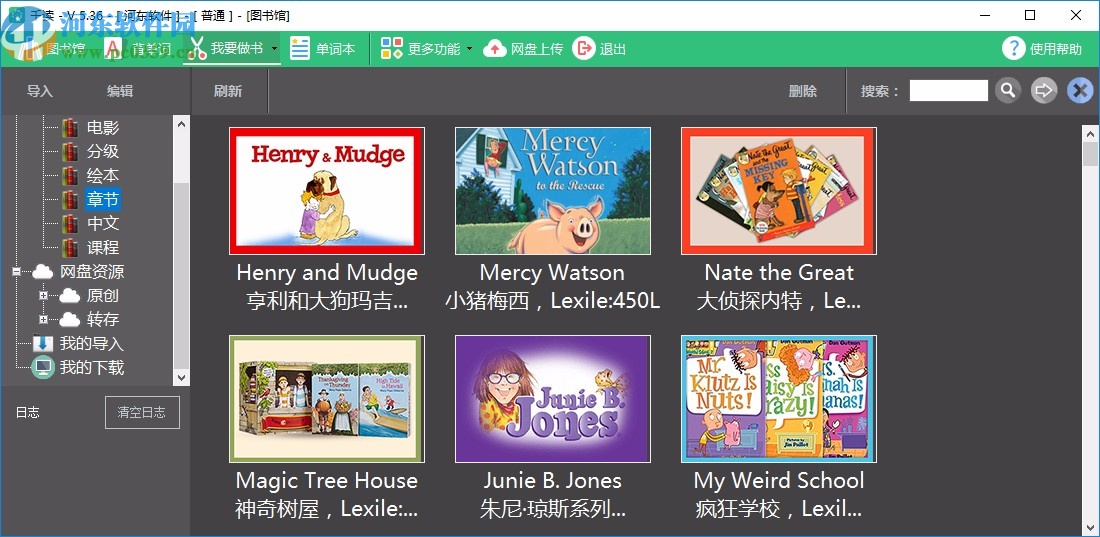Image resolution: width=1100 pixels, height=537 pixels.
Task: Open the My Weird School cover
Action: (x=779, y=399)
